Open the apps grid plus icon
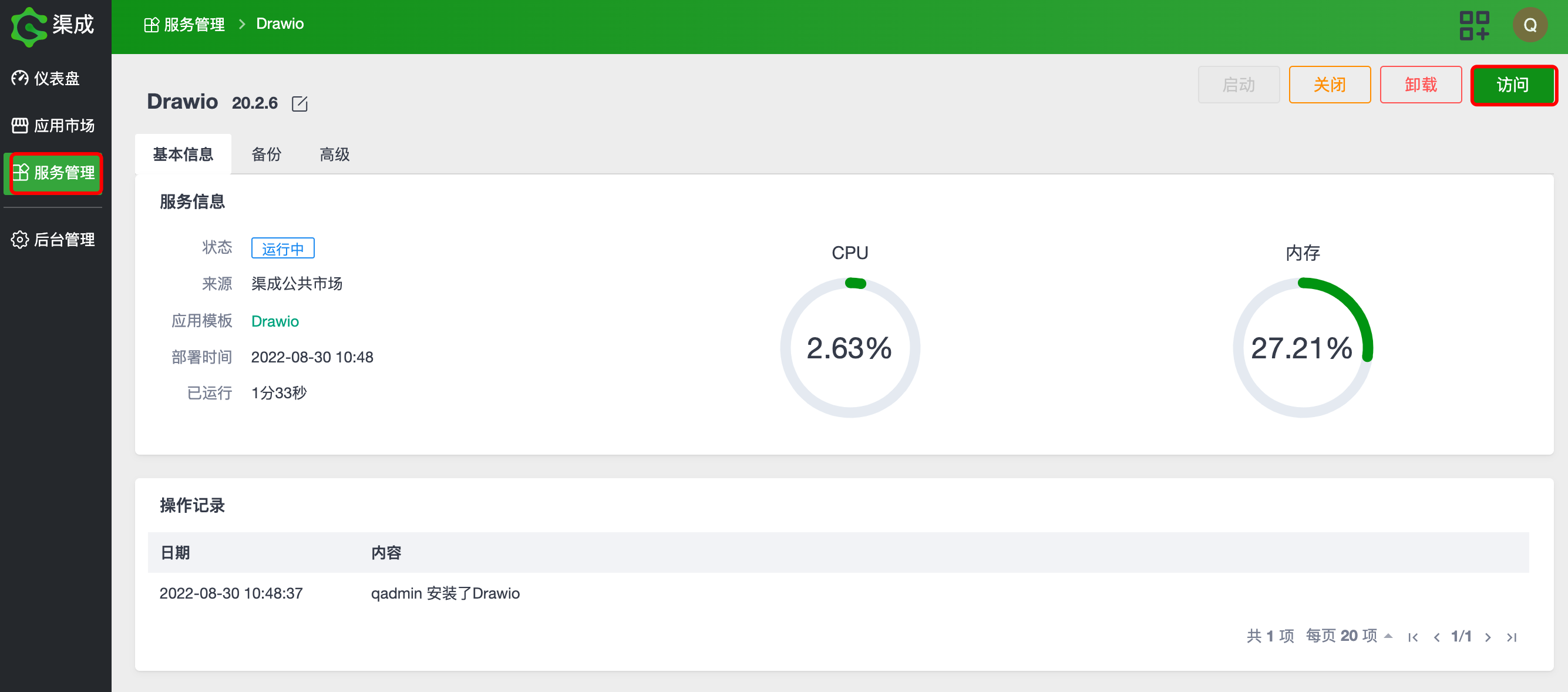 (x=1473, y=26)
